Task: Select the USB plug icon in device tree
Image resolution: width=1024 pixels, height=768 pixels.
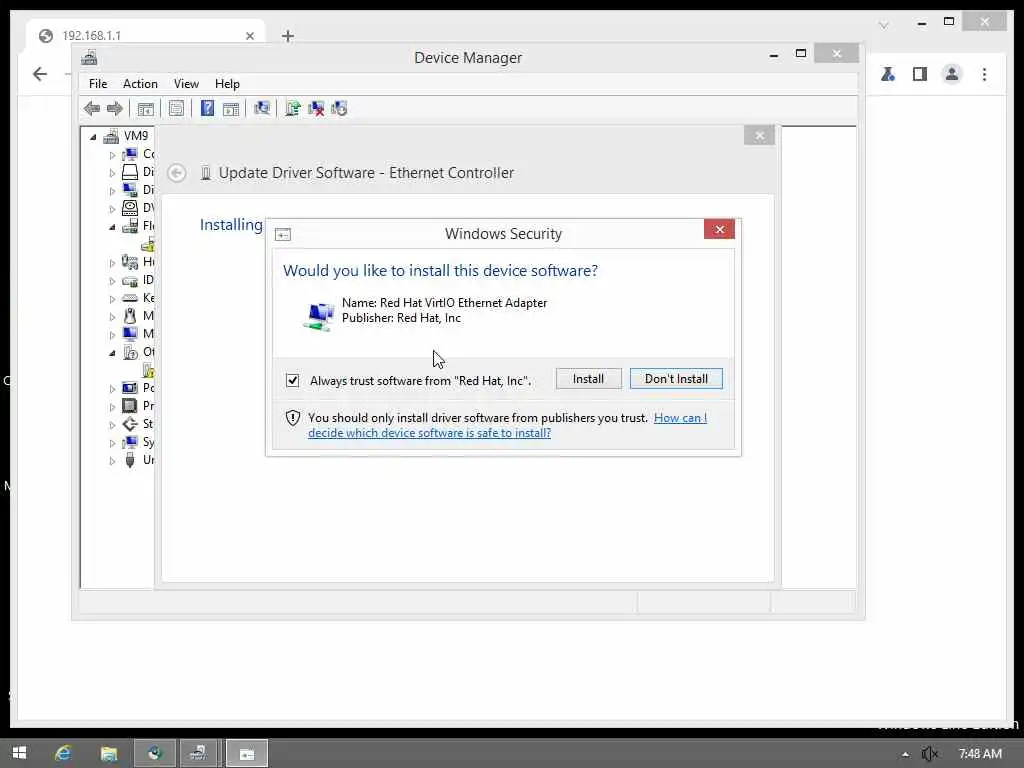Action: (130, 460)
